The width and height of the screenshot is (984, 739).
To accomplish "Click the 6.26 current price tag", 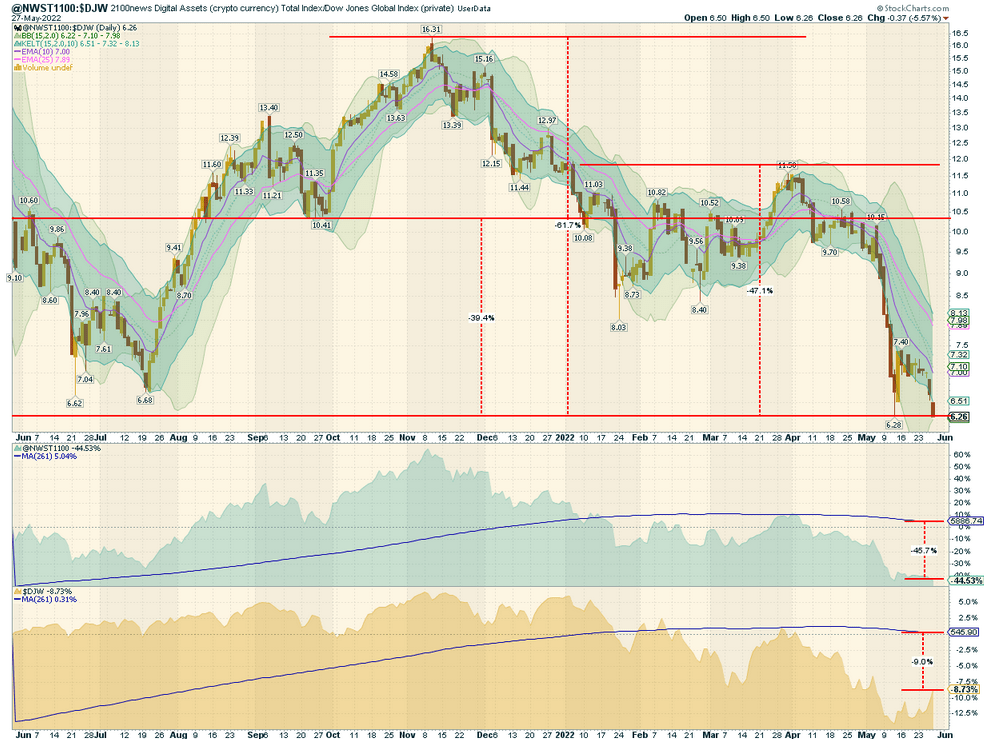I will [958, 417].
